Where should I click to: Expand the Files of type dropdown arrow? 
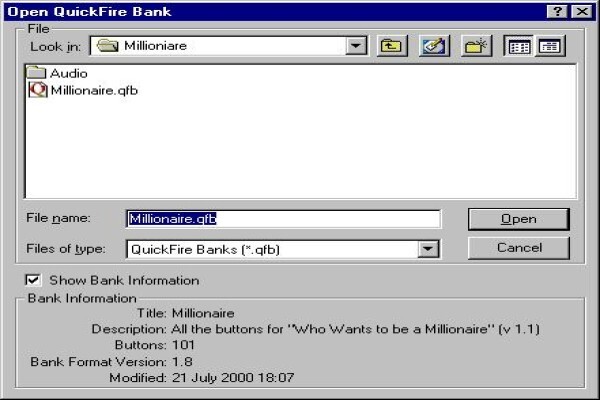[x=428, y=249]
